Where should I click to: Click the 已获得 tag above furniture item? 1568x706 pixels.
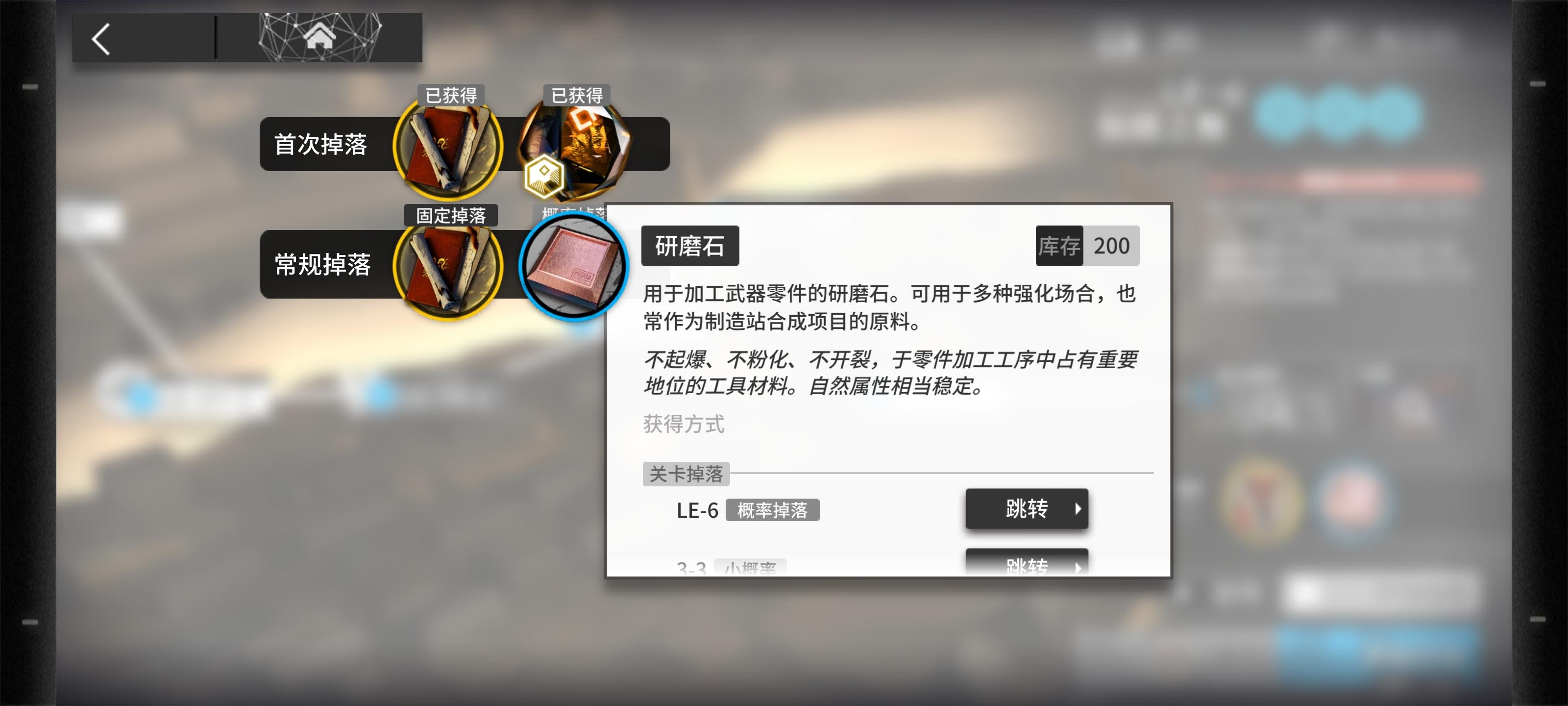point(576,95)
